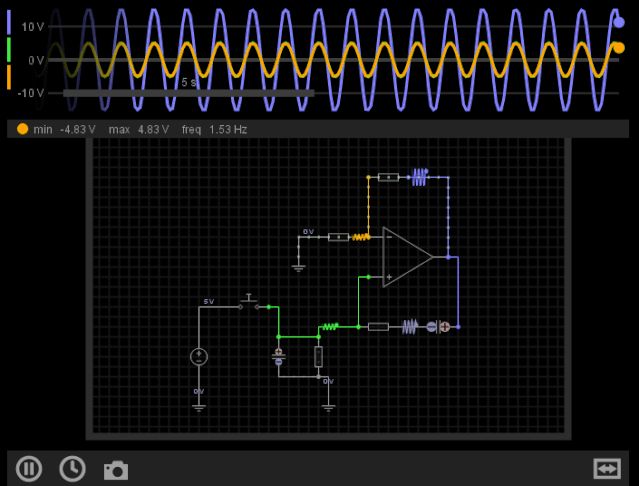639x486 pixels.
Task: Click the orange trace indicator dot in stats bar
Action: [x=22, y=129]
